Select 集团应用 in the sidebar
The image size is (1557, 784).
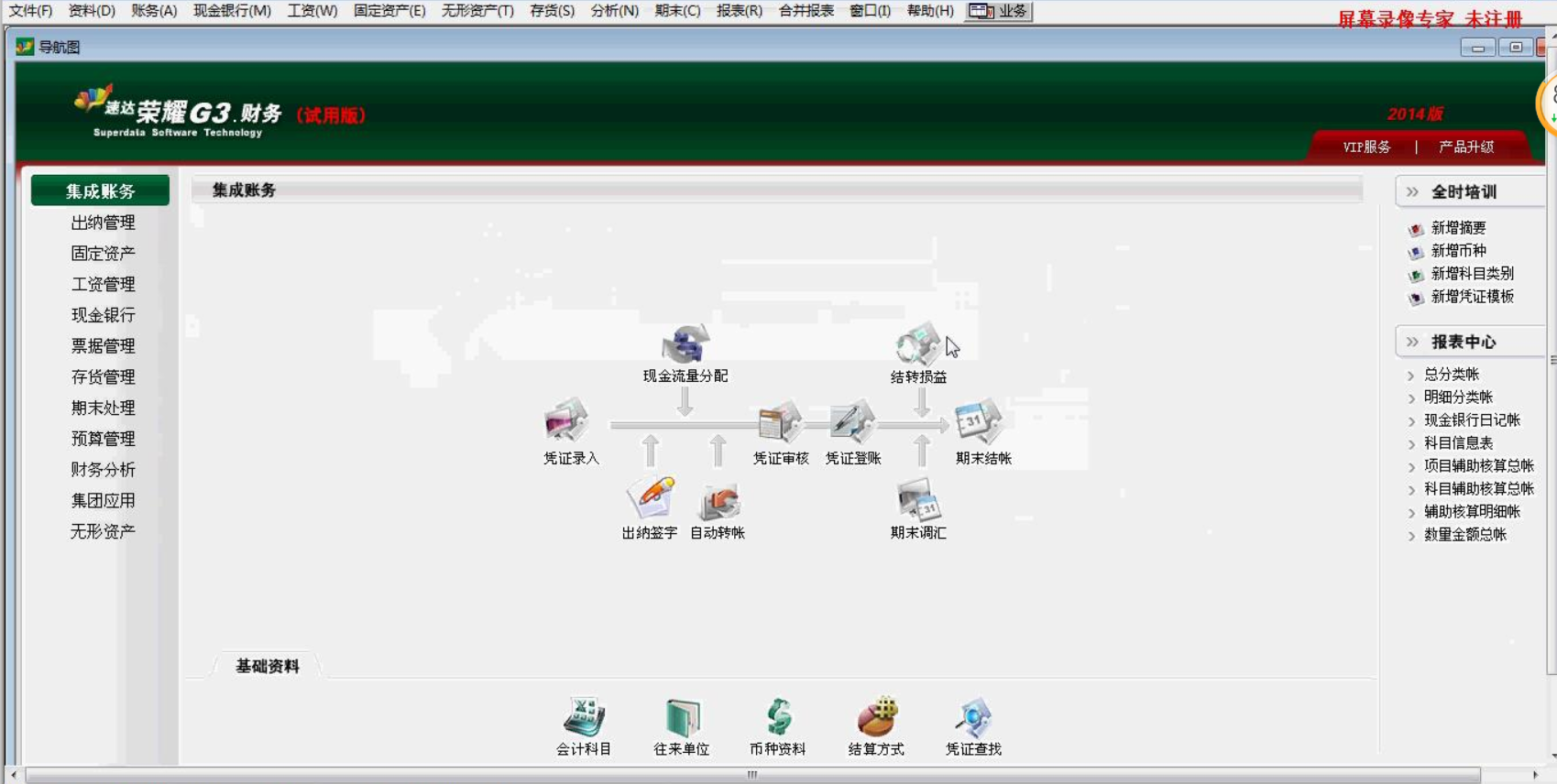(x=103, y=500)
